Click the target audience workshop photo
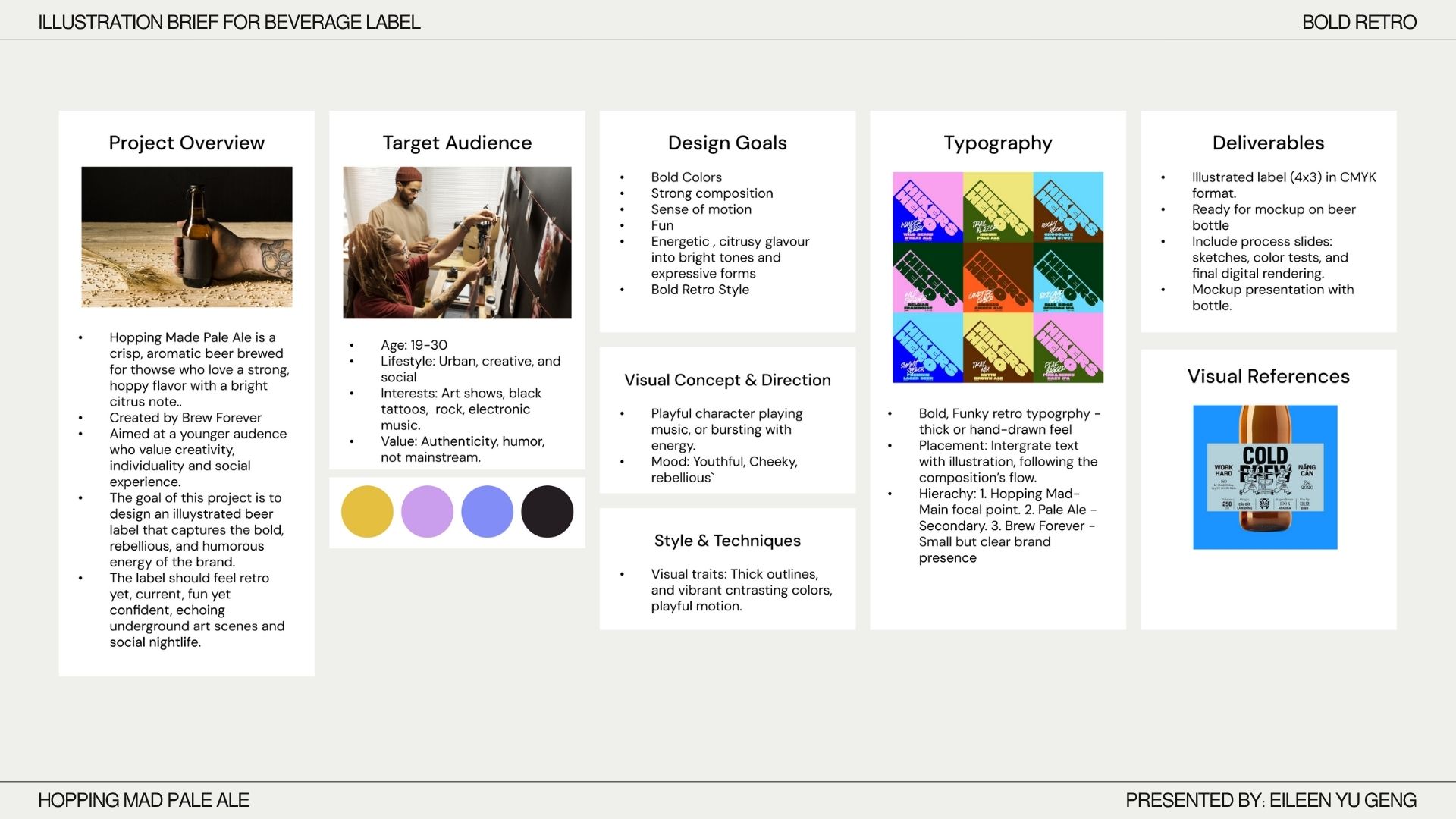Screen dimensions: 1456x819 (x=457, y=243)
